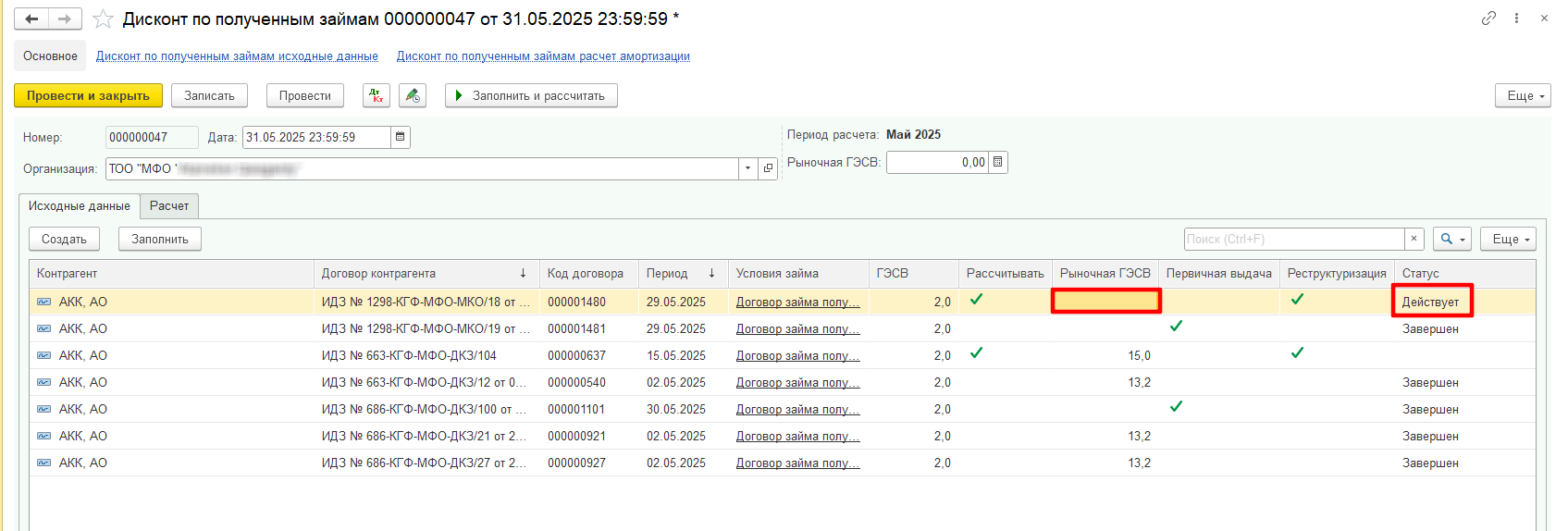The width and height of the screenshot is (1568, 531).
Task: Select code cell 000000921
Action: (x=589, y=436)
